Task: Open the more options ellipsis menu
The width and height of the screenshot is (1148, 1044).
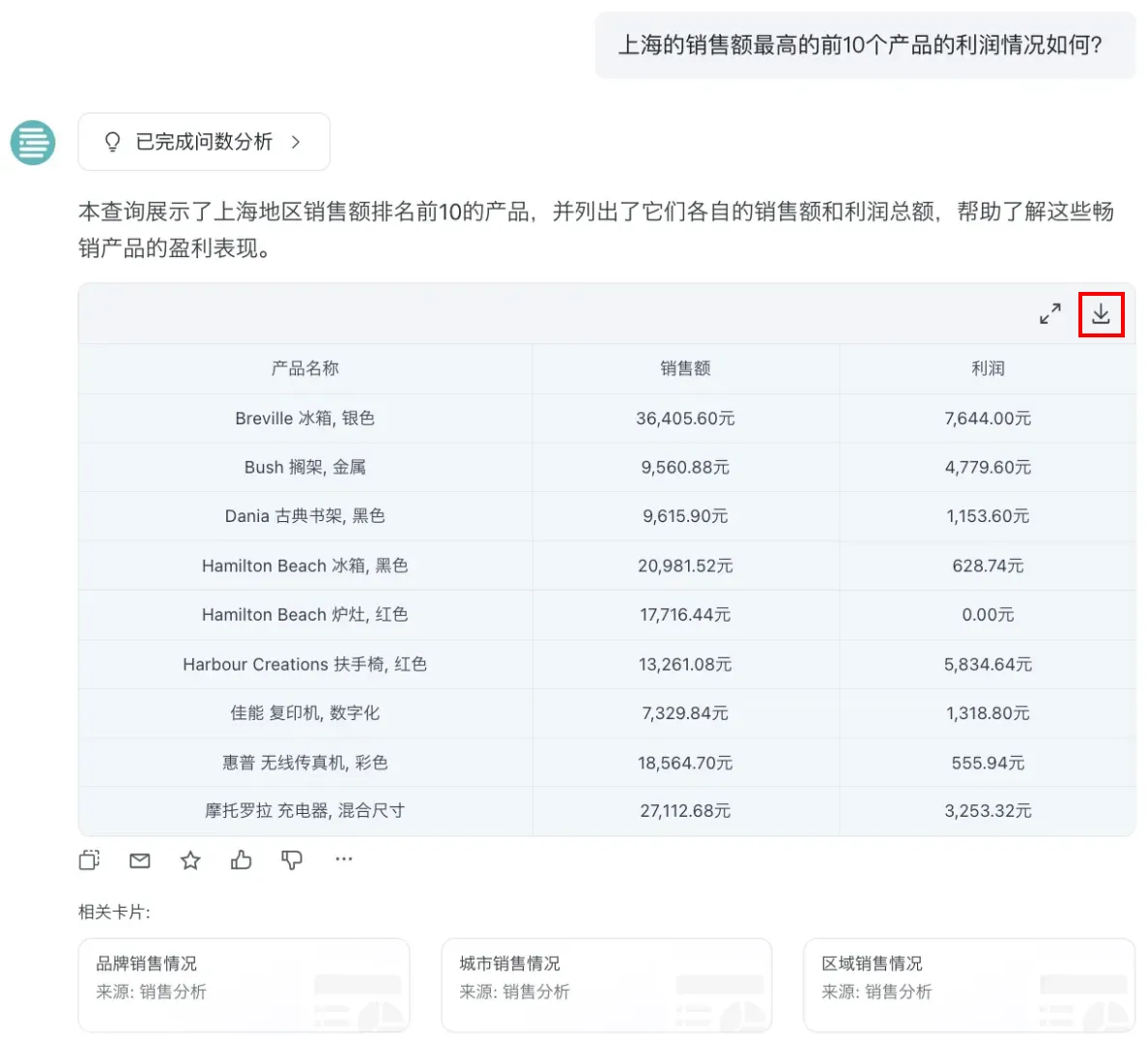Action: coord(344,858)
